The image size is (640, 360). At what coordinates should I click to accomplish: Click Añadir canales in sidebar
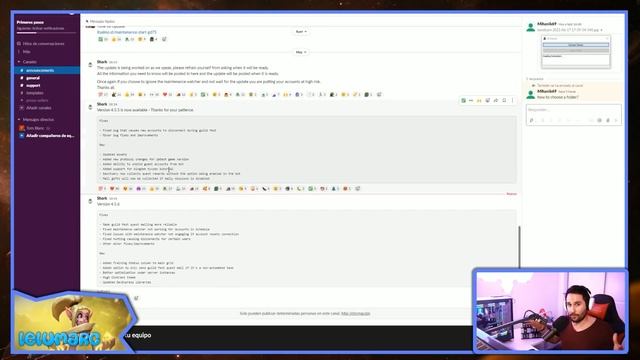click(x=38, y=108)
